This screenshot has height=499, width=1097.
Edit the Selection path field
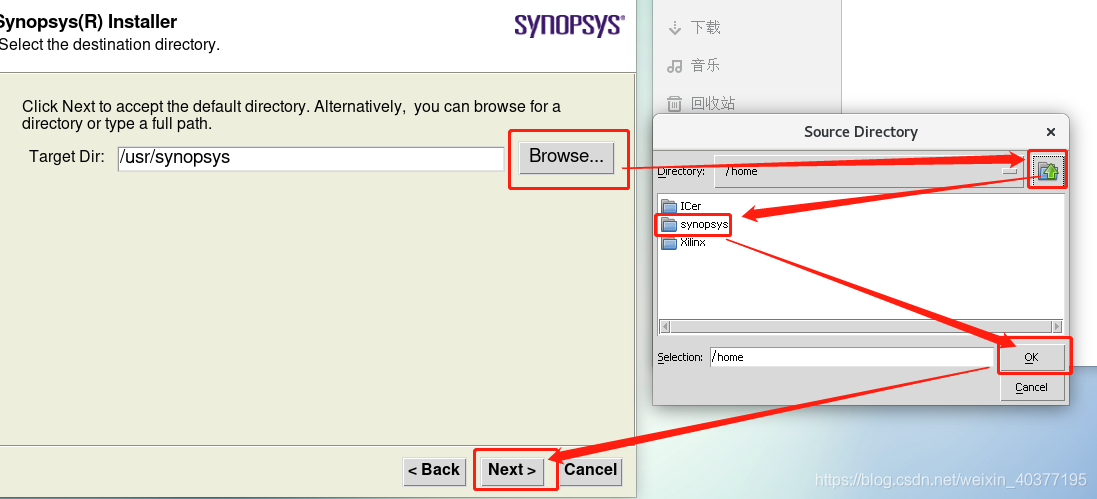point(851,357)
